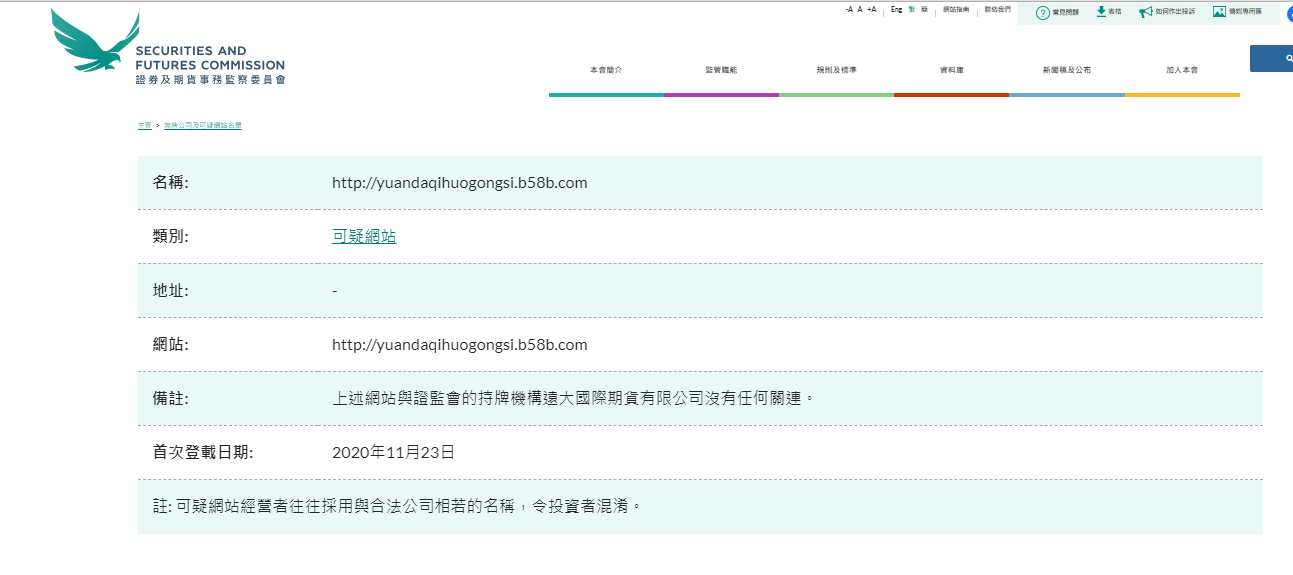Click the 可疑網站 category link
Screen dimensions: 1293x575
tap(364, 237)
